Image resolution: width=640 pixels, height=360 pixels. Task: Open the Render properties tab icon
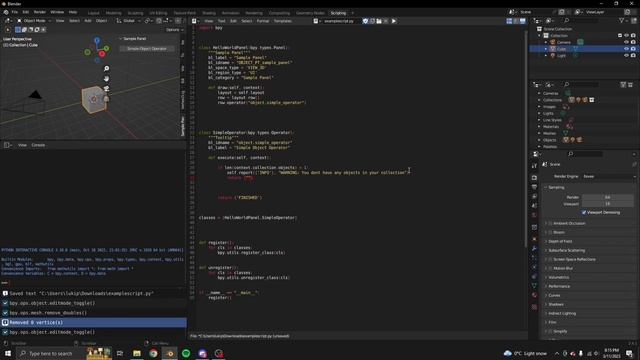point(534,178)
